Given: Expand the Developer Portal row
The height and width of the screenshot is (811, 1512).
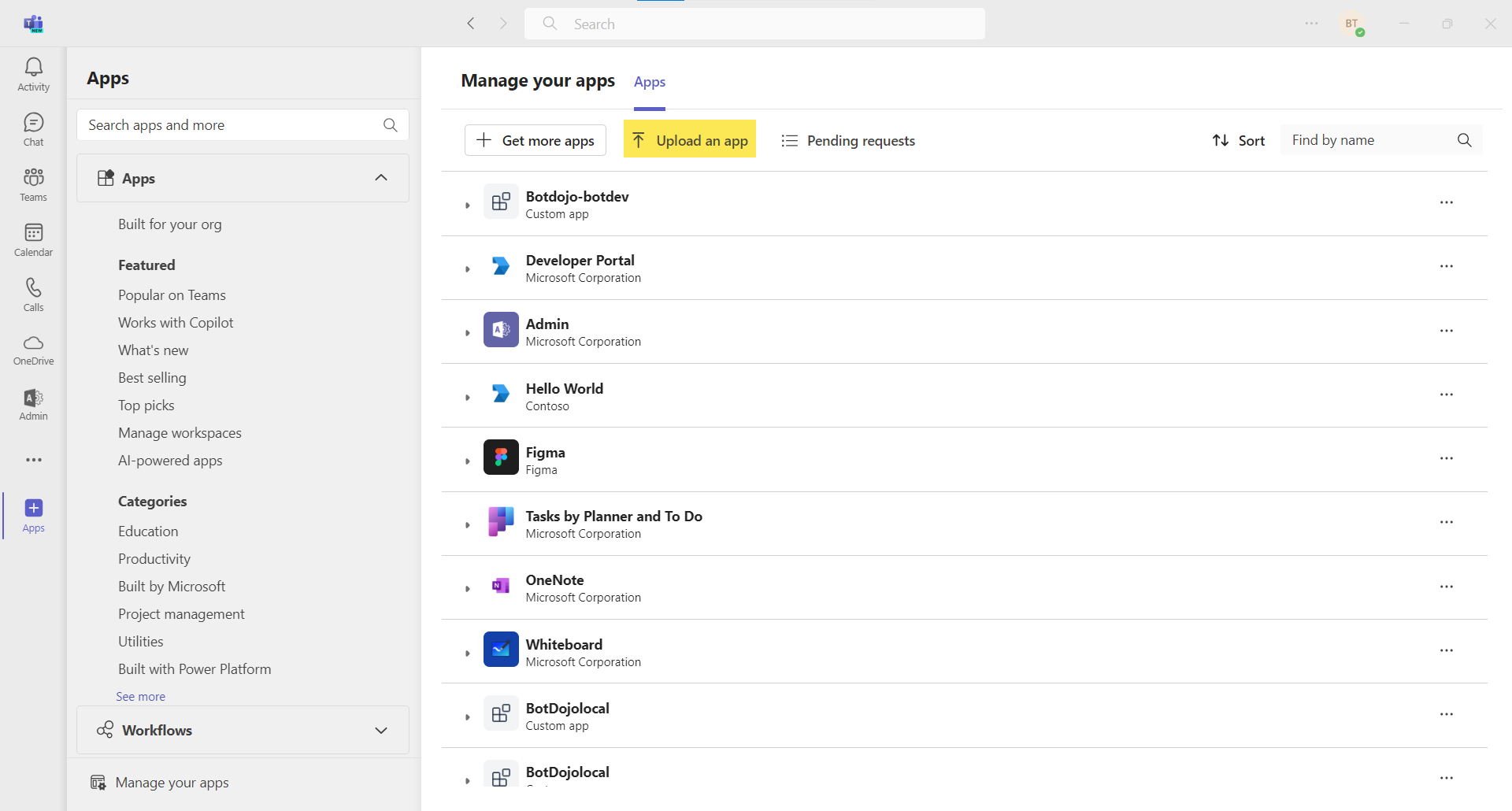Looking at the screenshot, I should point(467,269).
